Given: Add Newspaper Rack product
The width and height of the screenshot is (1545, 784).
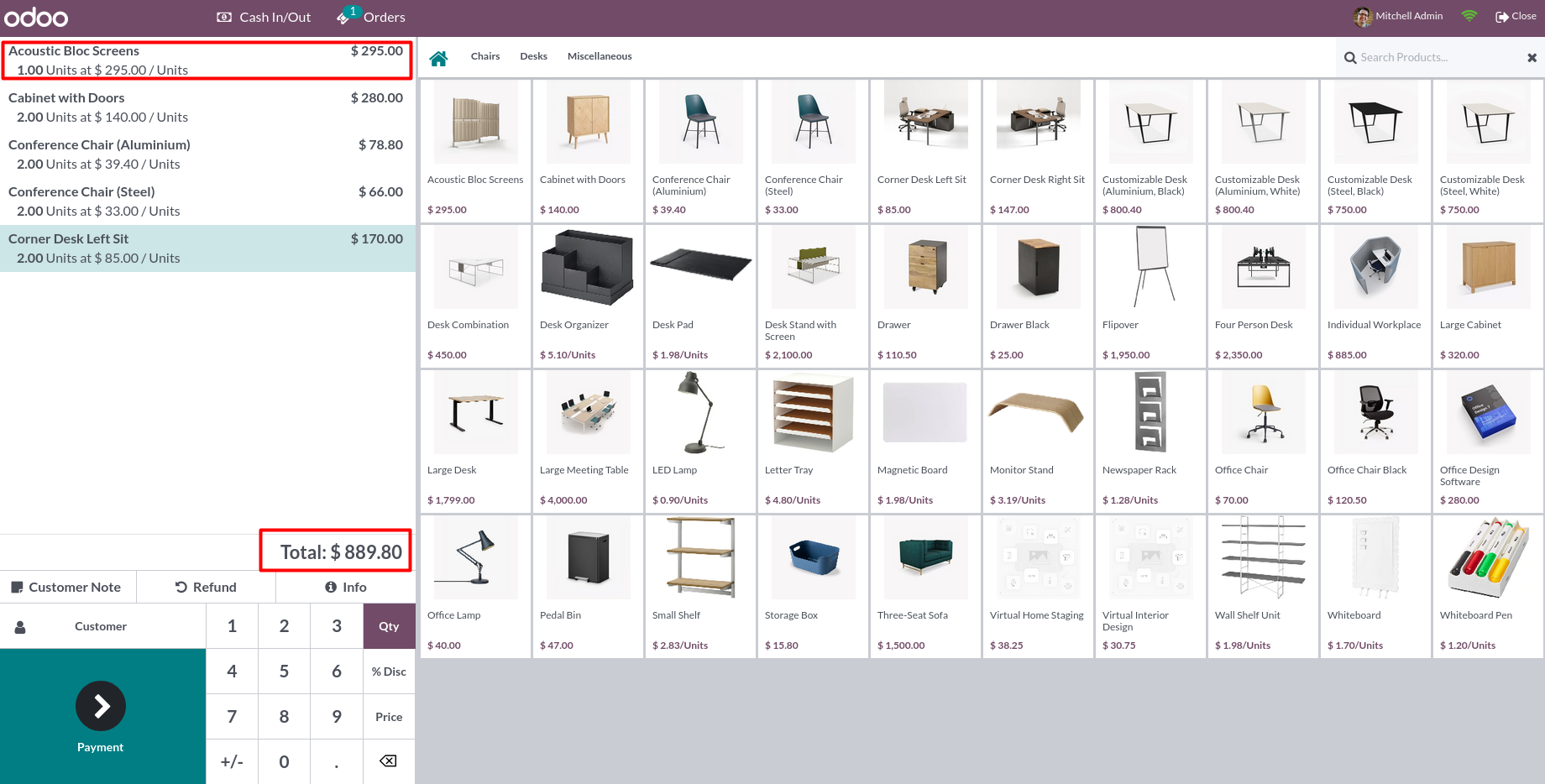Looking at the screenshot, I should click(1151, 442).
